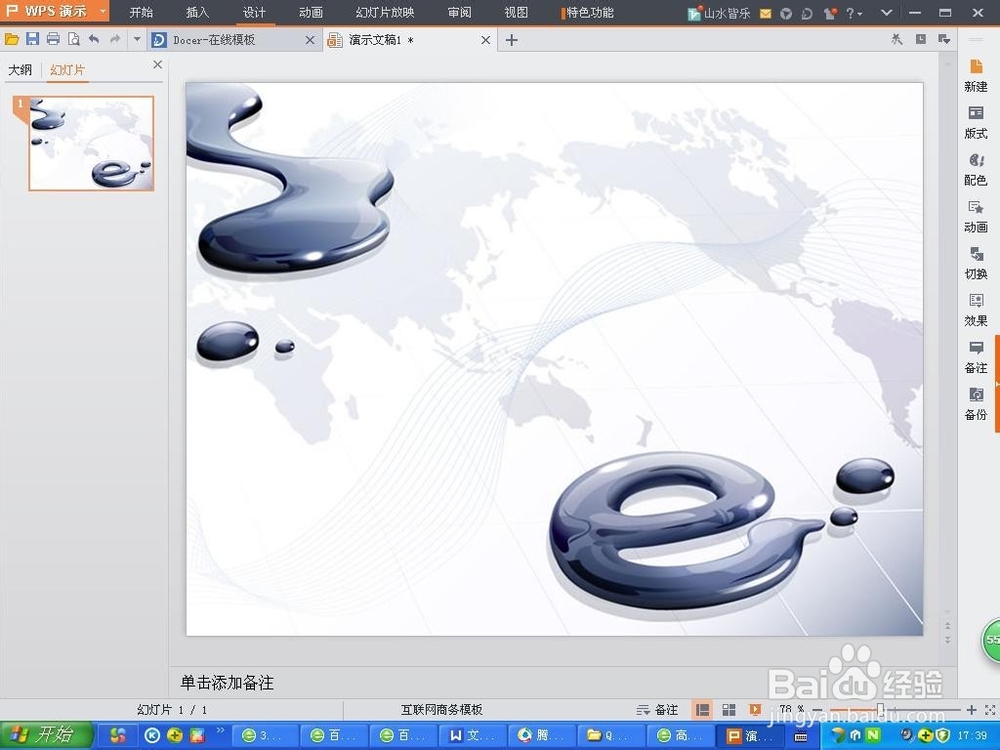
Task: Toggle the 备注 notes button in status bar
Action: click(x=657, y=710)
